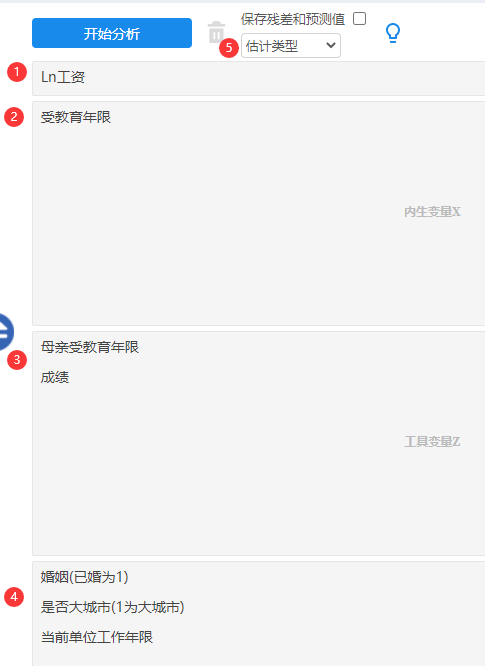Select the 当前单位工作年限 variable
This screenshot has width=485, height=666.
[97, 637]
